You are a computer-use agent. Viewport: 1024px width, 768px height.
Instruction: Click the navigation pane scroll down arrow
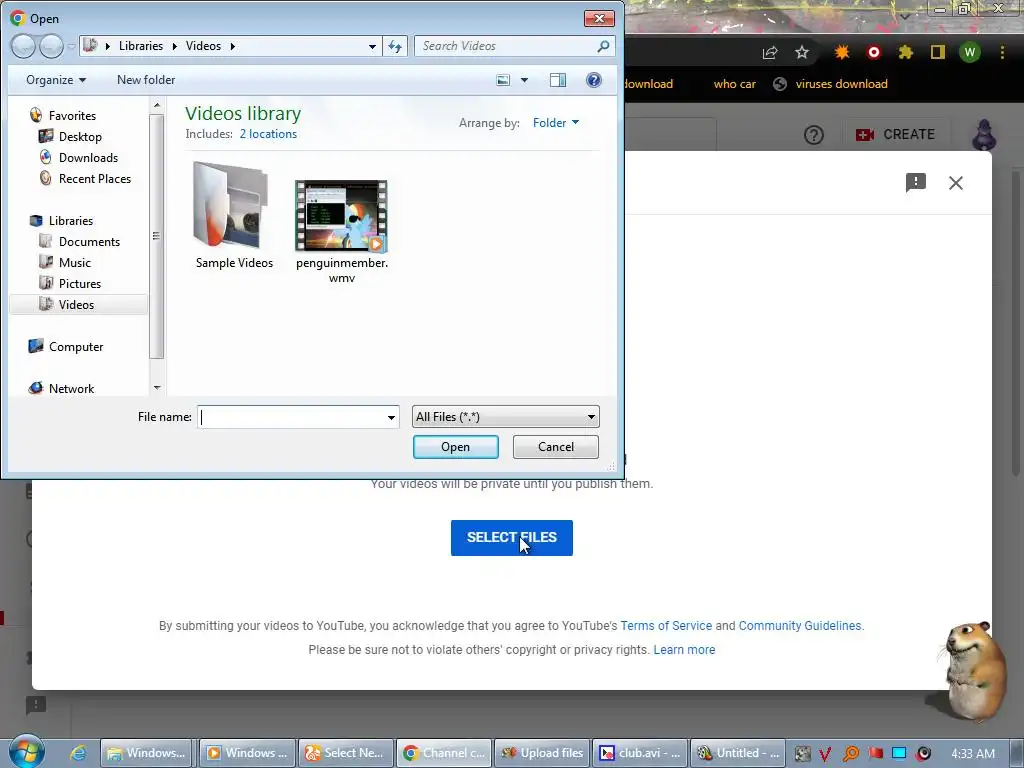click(157, 388)
